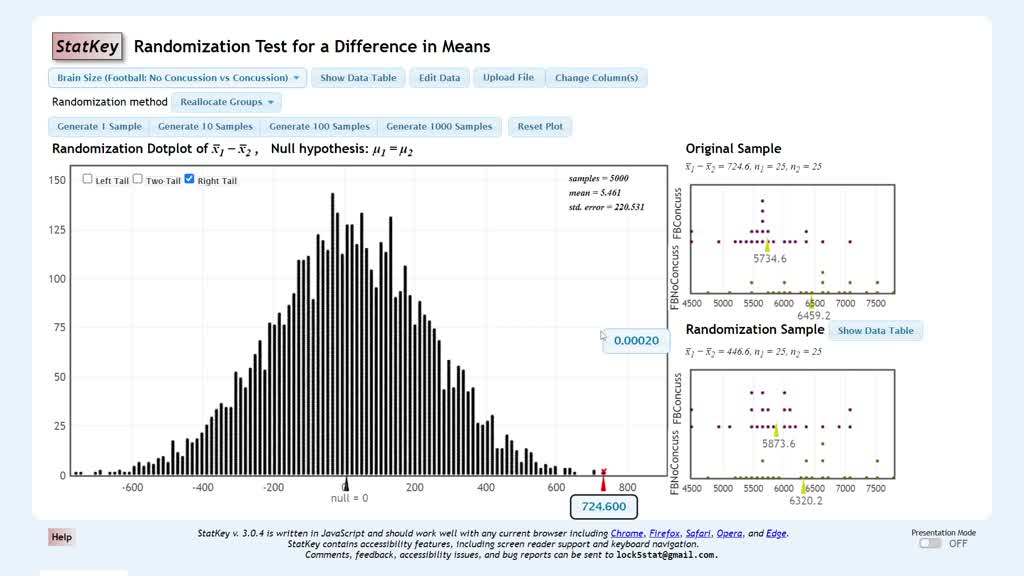1024x576 pixels.
Task: Show Data Table for the Randomization Sample
Action: pyautogui.click(x=875, y=330)
